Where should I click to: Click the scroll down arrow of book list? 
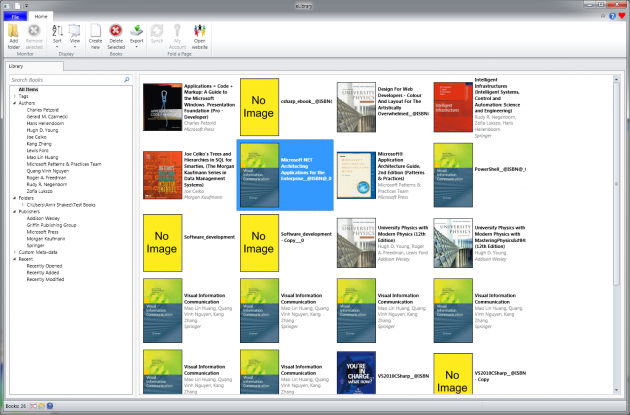click(x=616, y=390)
